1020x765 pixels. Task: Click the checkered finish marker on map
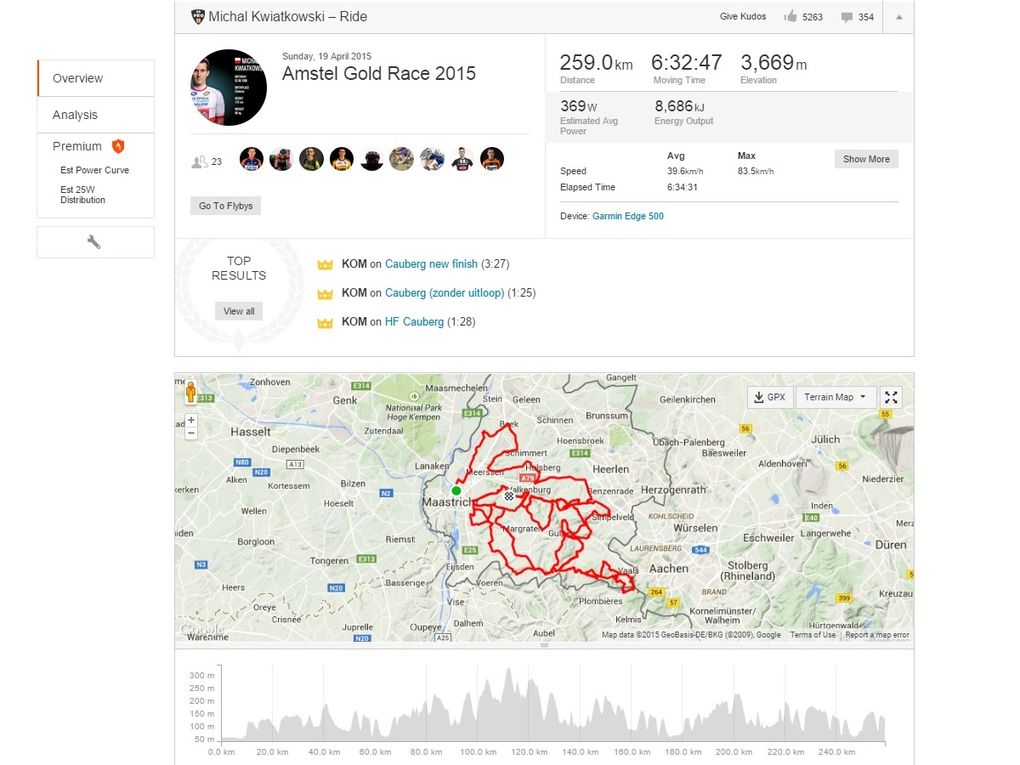(x=508, y=495)
